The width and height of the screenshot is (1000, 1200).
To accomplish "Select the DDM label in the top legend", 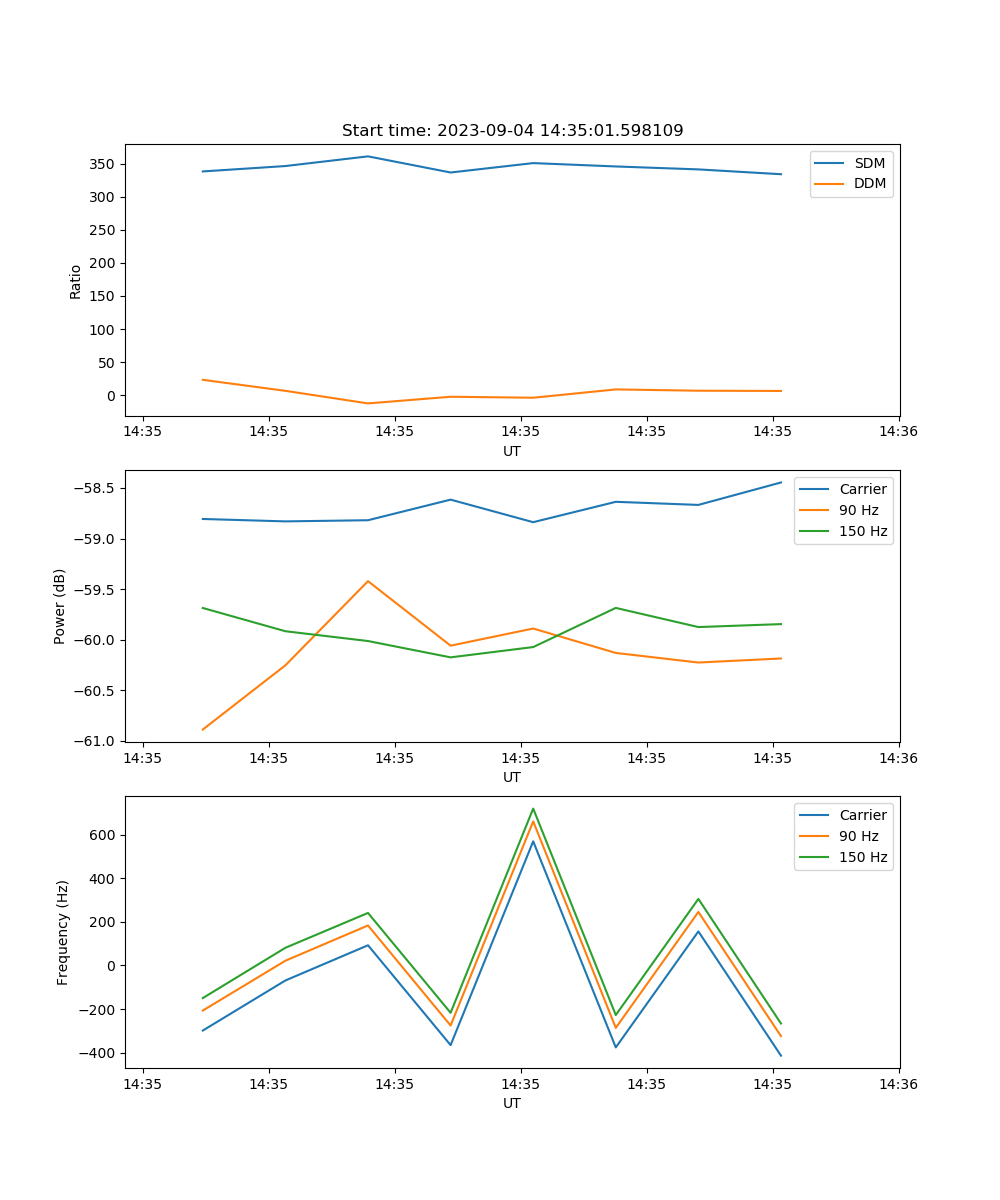I will (869, 183).
